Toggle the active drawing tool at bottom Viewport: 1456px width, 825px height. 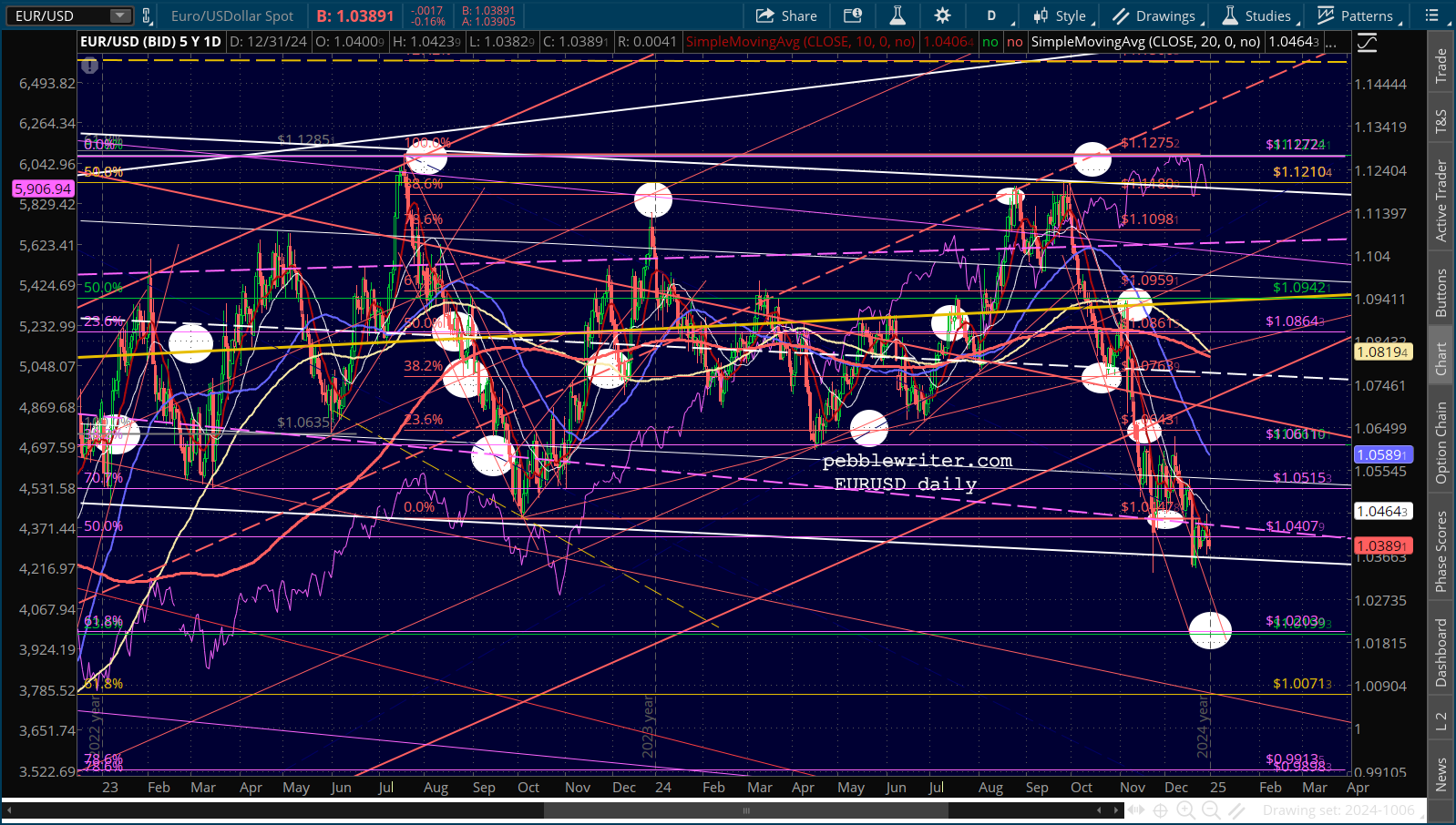1236,810
